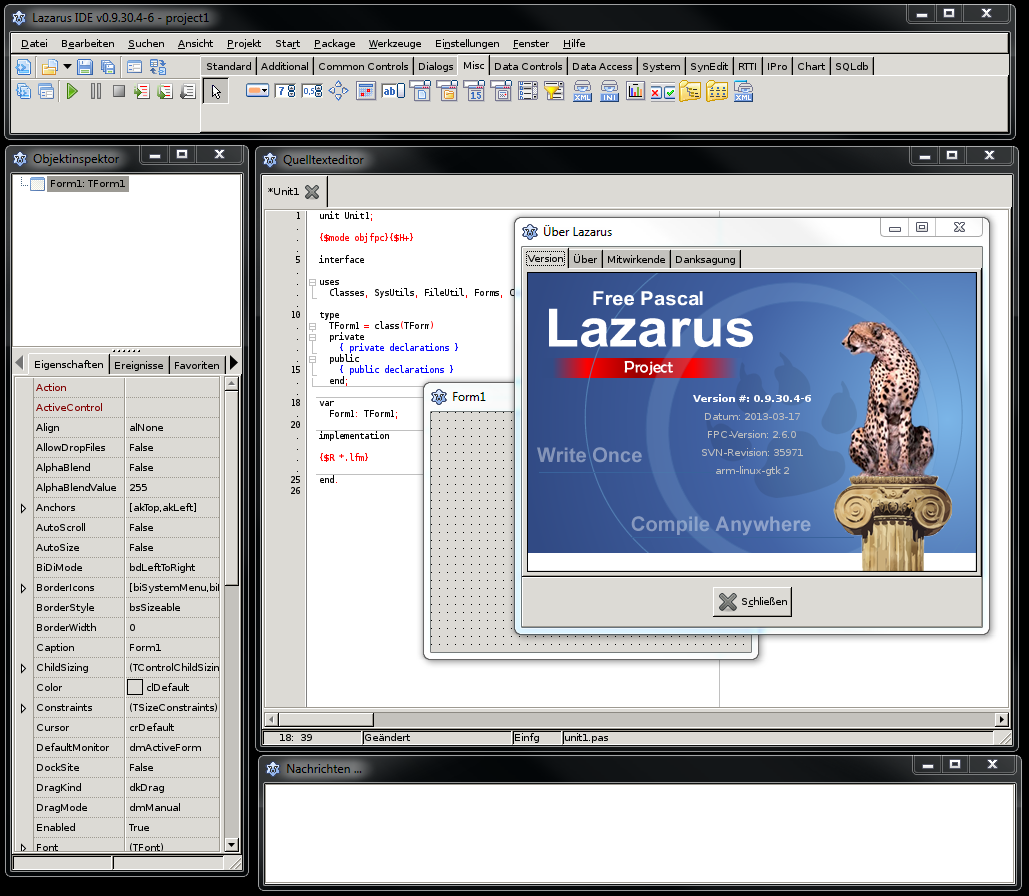This screenshot has height=896, width=1029.
Task: Pick the TCalendar component icon
Action: pyautogui.click(x=366, y=91)
